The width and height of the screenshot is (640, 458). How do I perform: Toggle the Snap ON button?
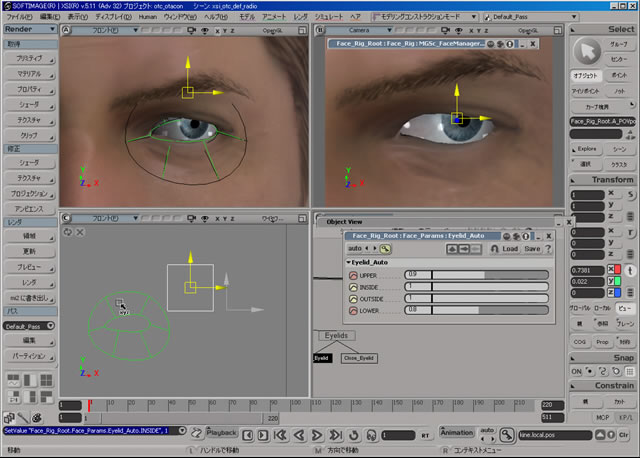[576, 369]
